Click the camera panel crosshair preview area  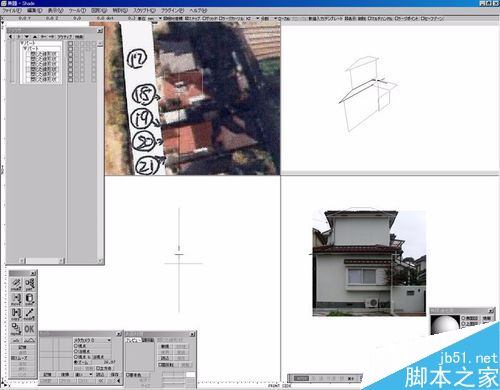tap(56, 353)
